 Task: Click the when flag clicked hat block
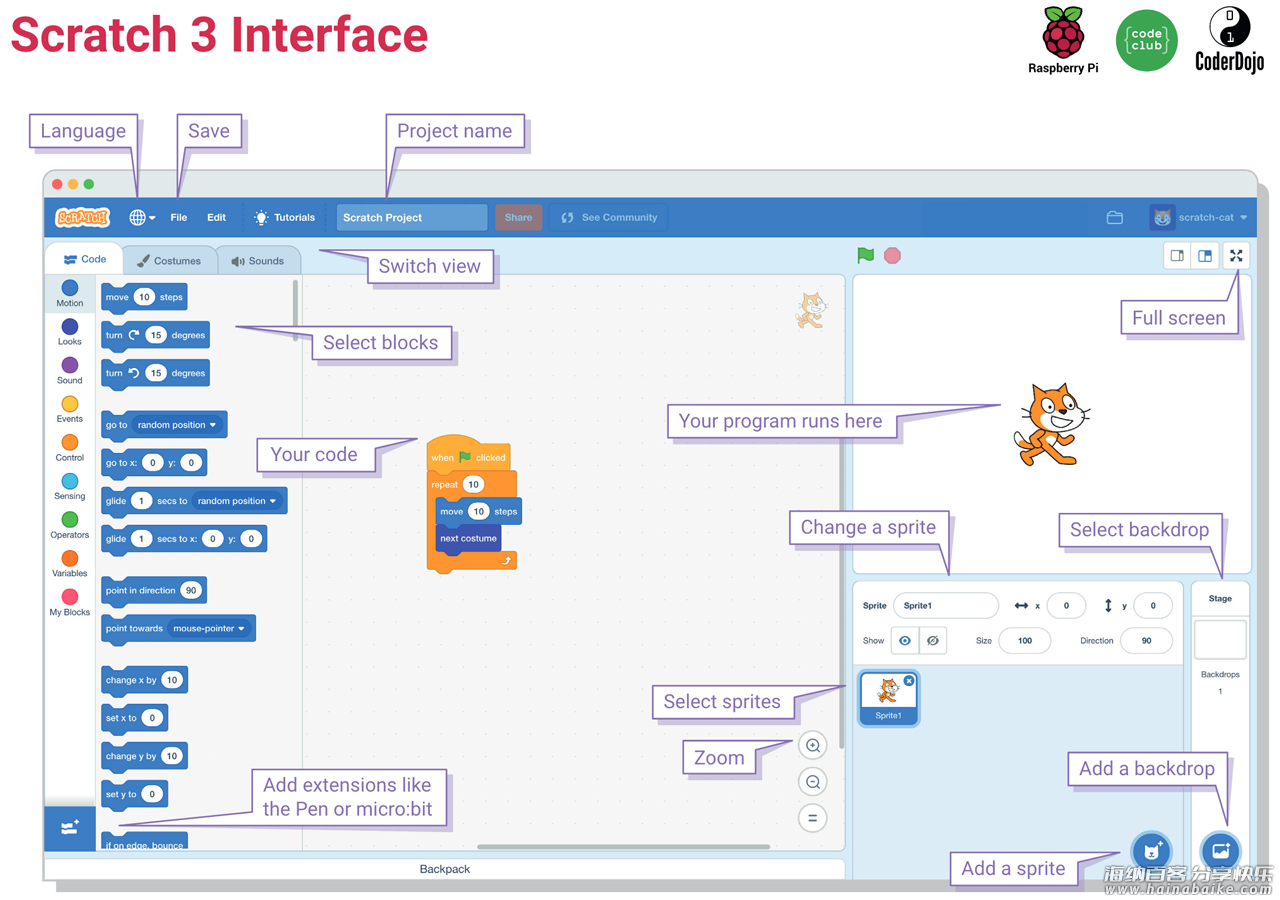point(468,454)
